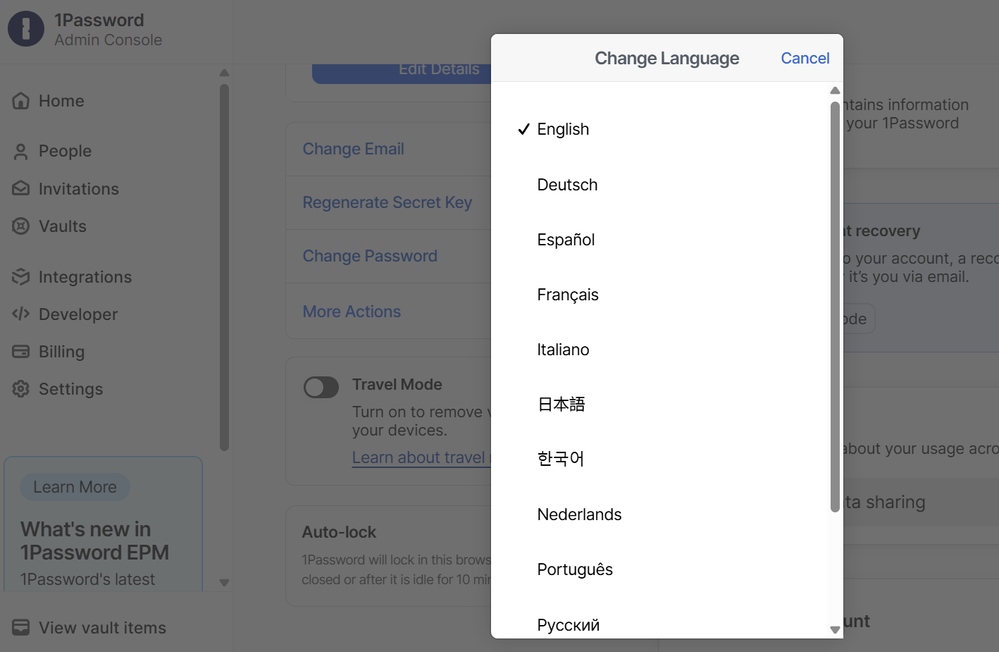Image resolution: width=999 pixels, height=652 pixels.
Task: Cancel the Change Language dialog
Action: click(x=804, y=58)
